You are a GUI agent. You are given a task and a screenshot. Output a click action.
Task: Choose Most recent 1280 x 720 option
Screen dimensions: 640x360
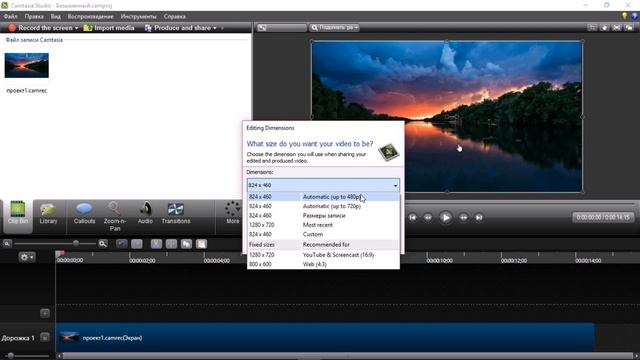(x=323, y=225)
